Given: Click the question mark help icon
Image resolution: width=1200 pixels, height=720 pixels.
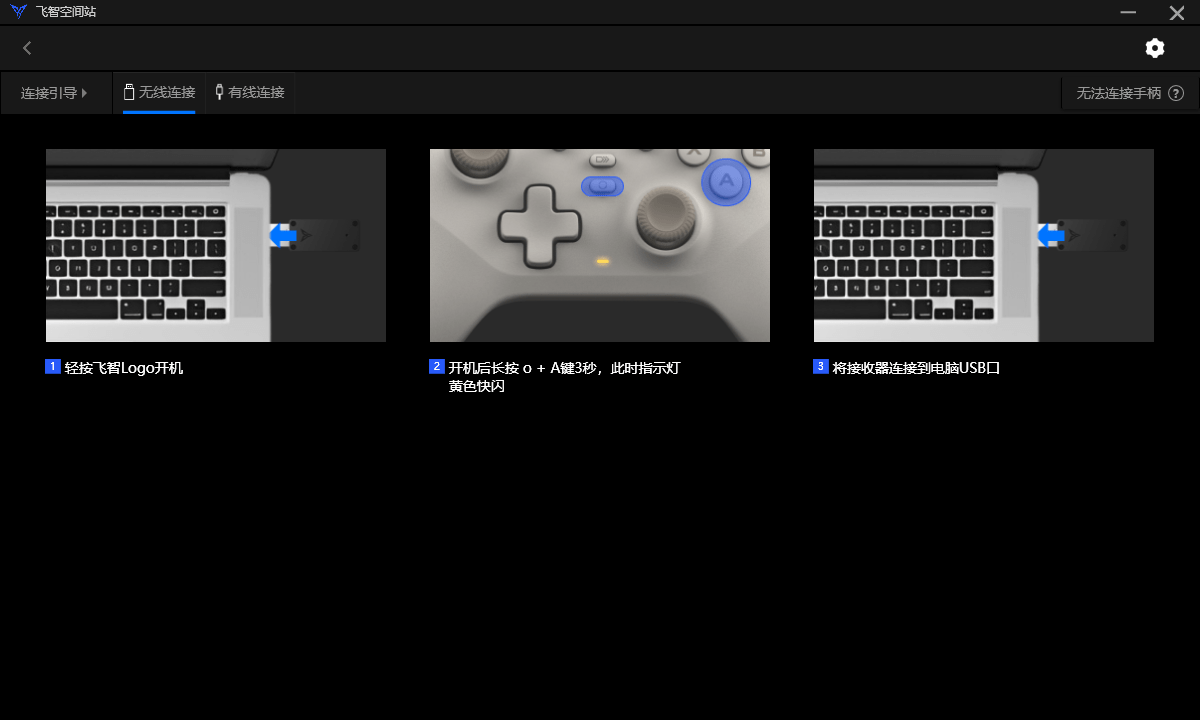Looking at the screenshot, I should point(1176,93).
